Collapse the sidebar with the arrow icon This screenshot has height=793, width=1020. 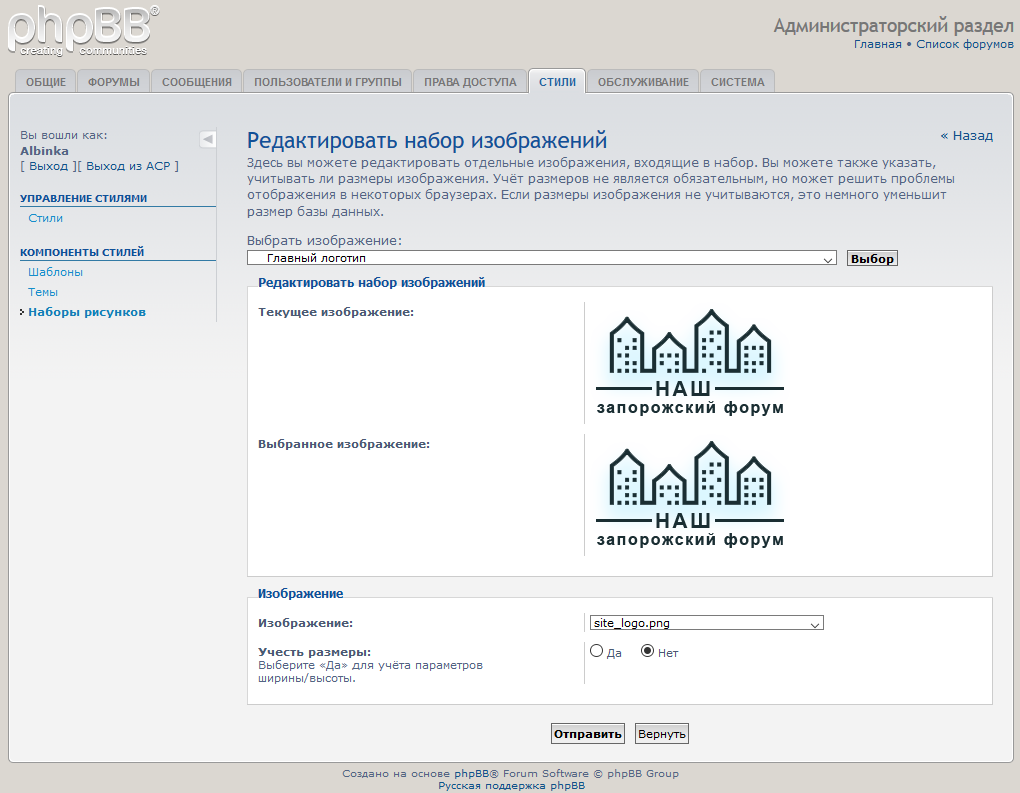pos(207,139)
